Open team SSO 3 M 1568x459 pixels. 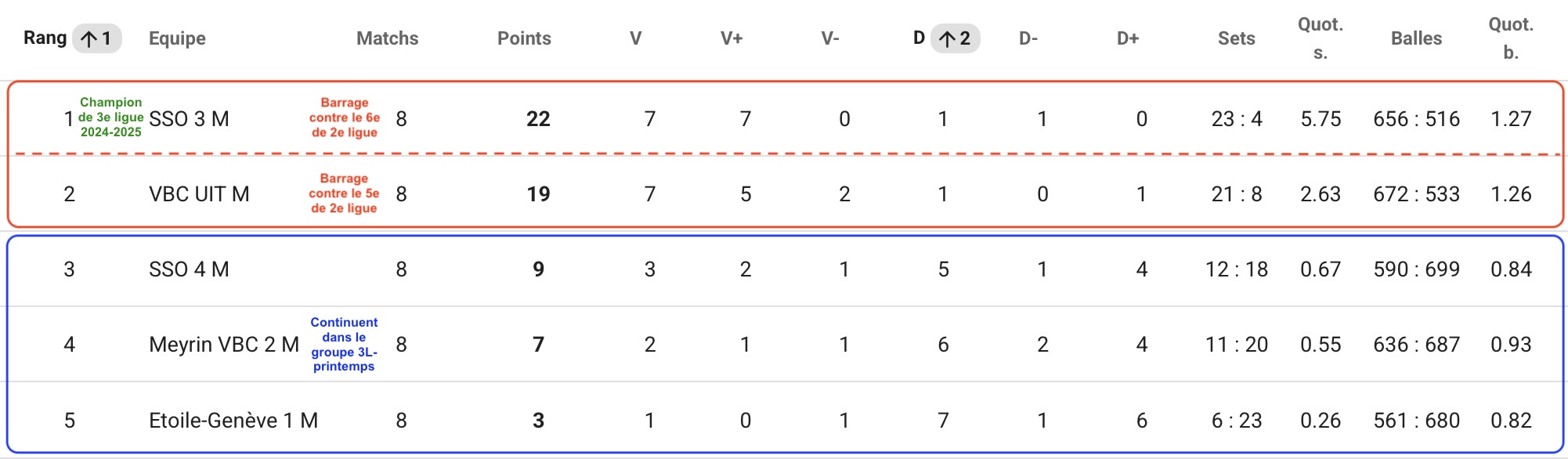189,119
